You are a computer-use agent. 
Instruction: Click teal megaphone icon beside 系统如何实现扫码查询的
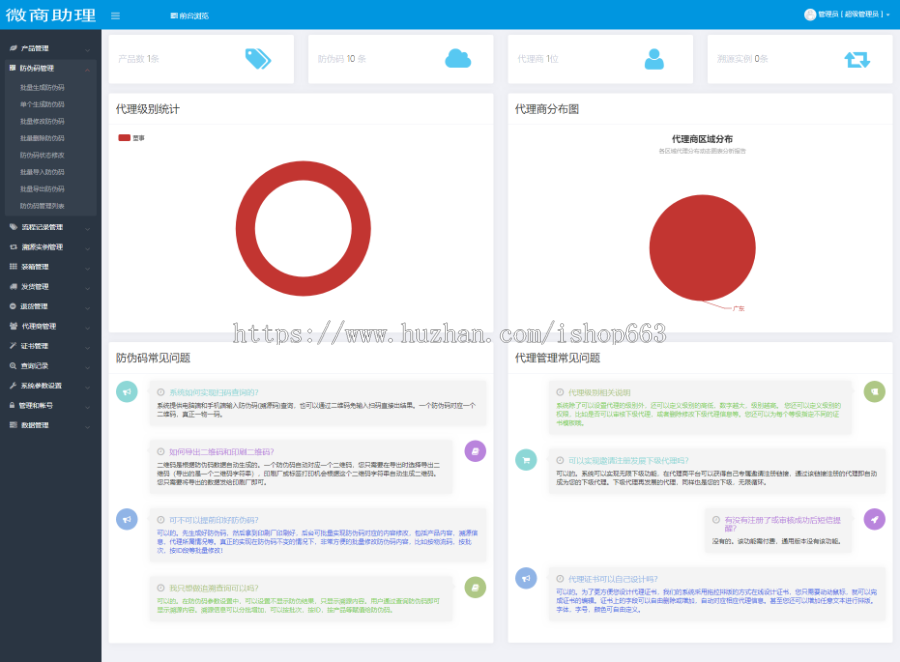click(127, 392)
